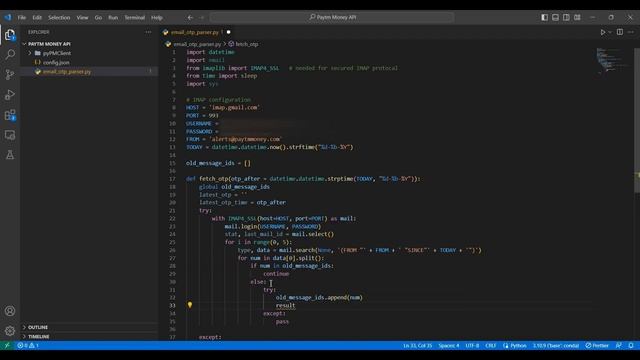
Task: Click Ln 33, Col 35 in status bar
Action: click(x=418, y=345)
